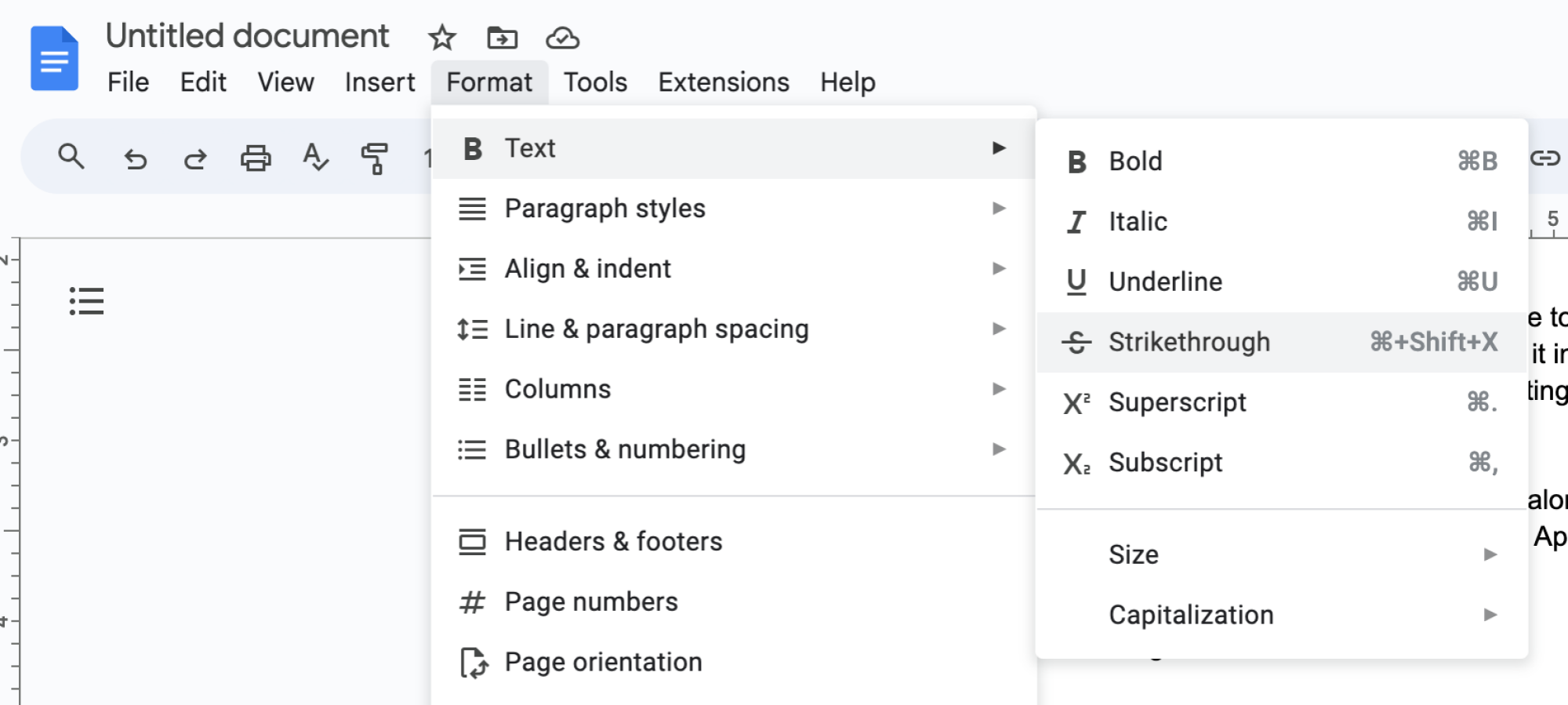
Task: Choose Page orientation option
Action: click(734, 663)
